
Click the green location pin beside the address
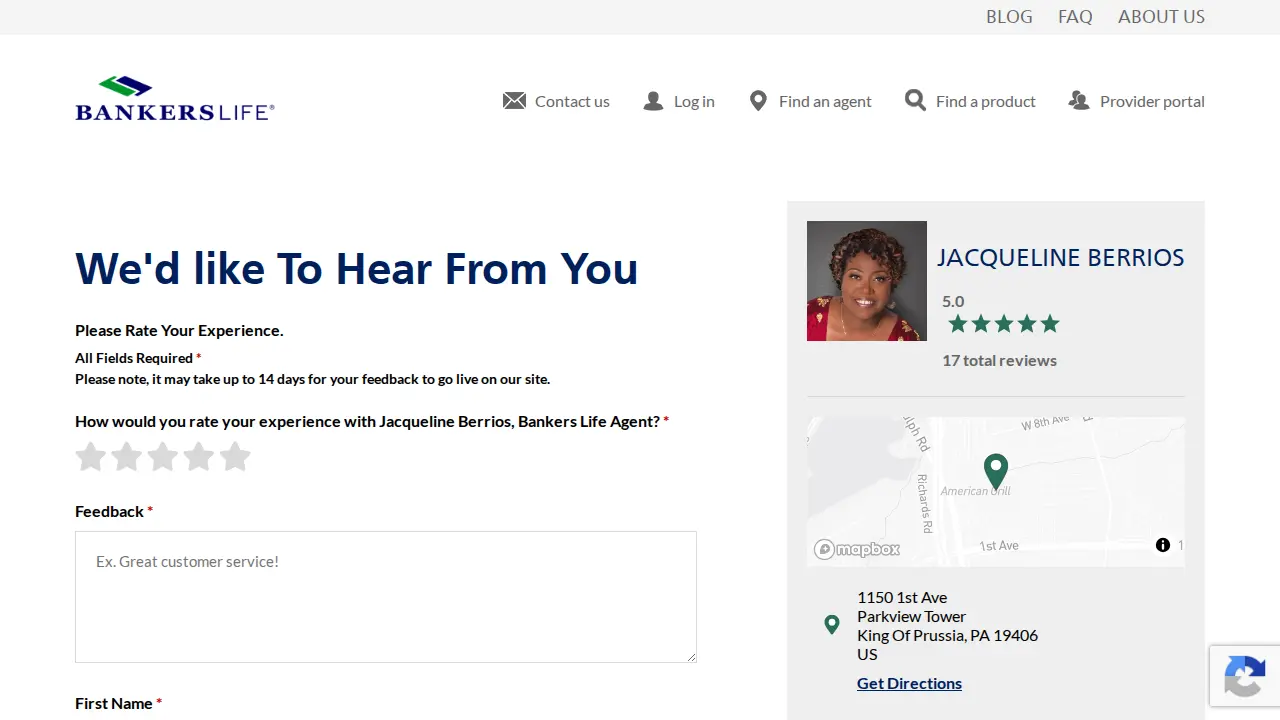point(832,625)
